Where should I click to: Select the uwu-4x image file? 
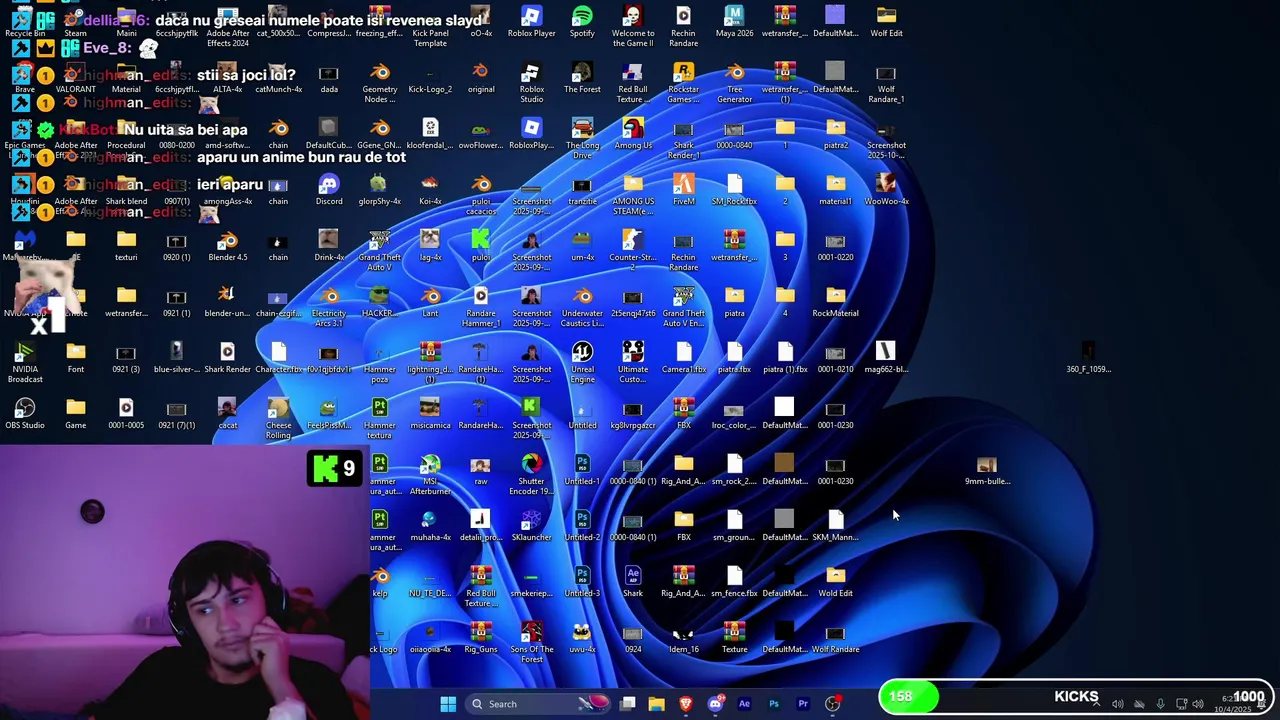[582, 638]
